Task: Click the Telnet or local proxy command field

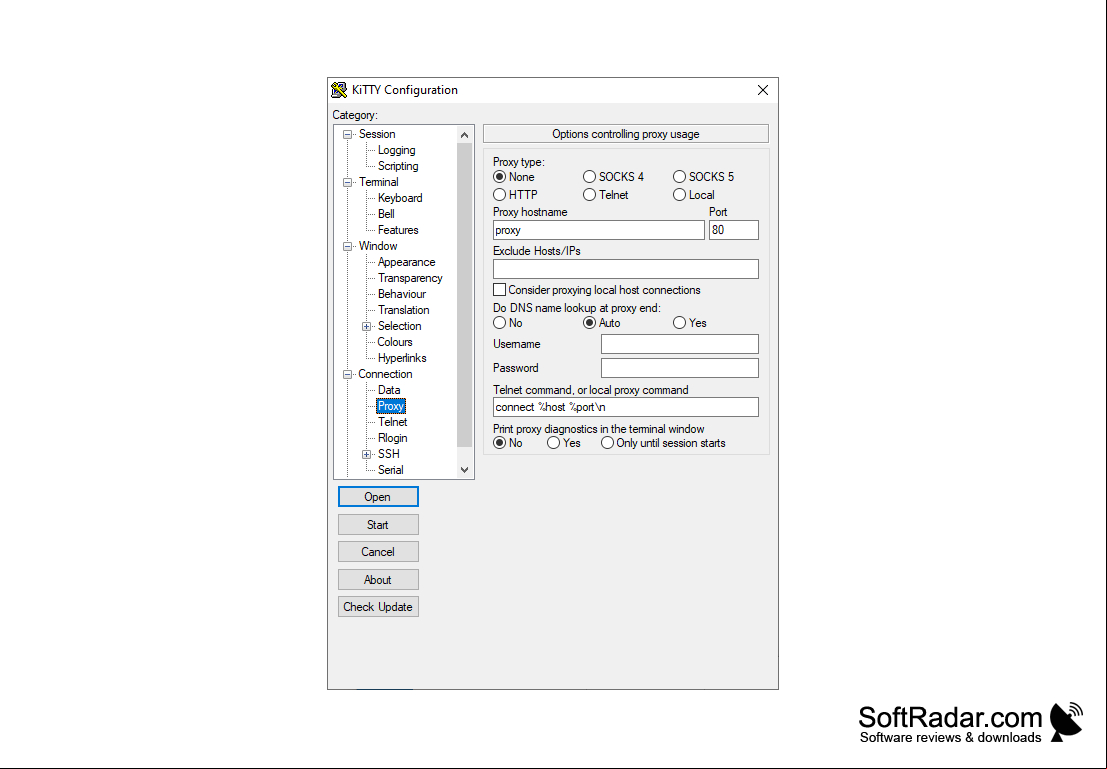Action: (x=626, y=407)
